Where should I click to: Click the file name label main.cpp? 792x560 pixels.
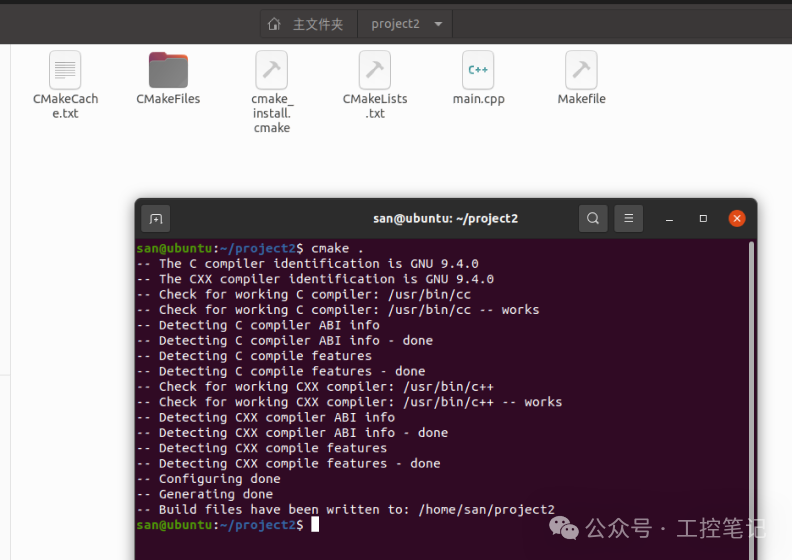[x=478, y=99]
